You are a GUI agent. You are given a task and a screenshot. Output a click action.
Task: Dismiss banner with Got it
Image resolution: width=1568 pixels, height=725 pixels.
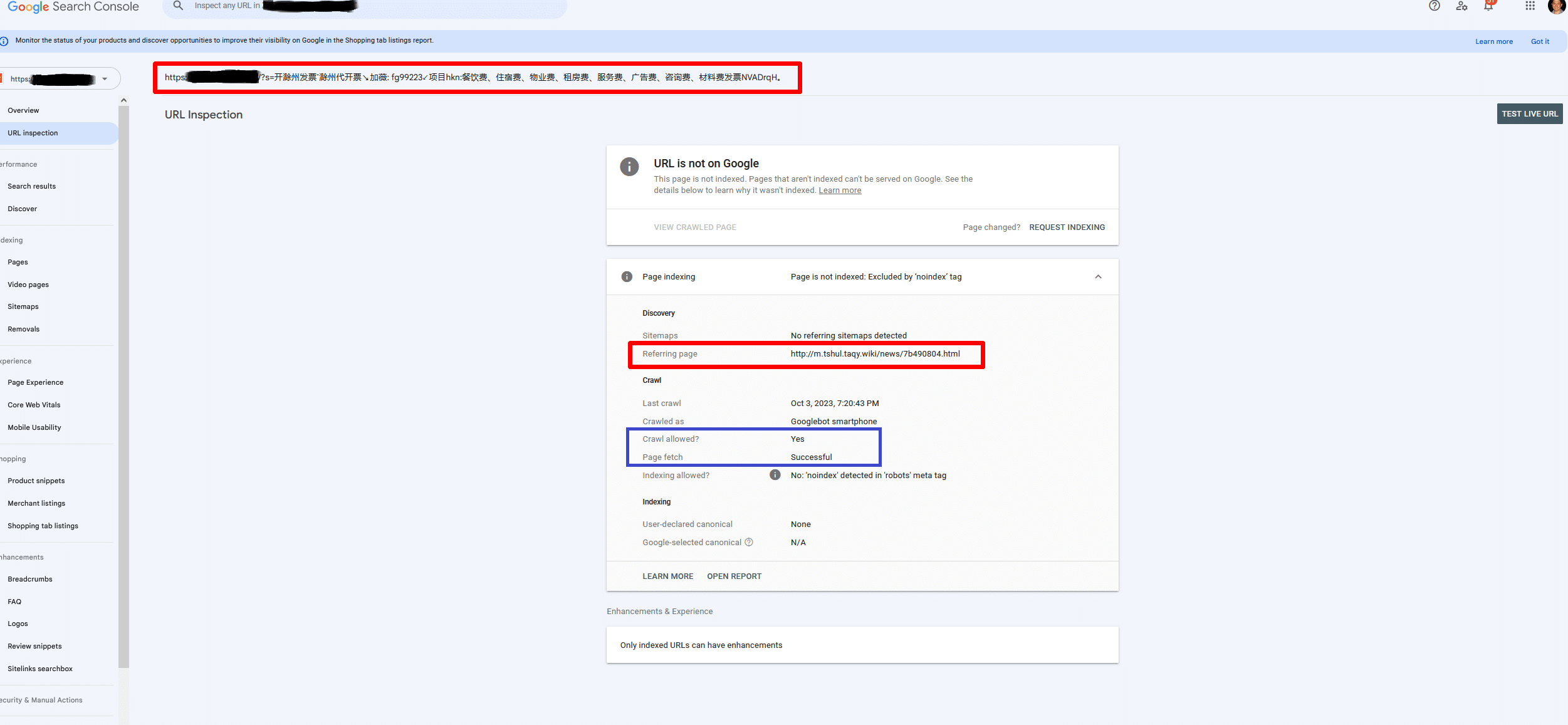pos(1540,41)
